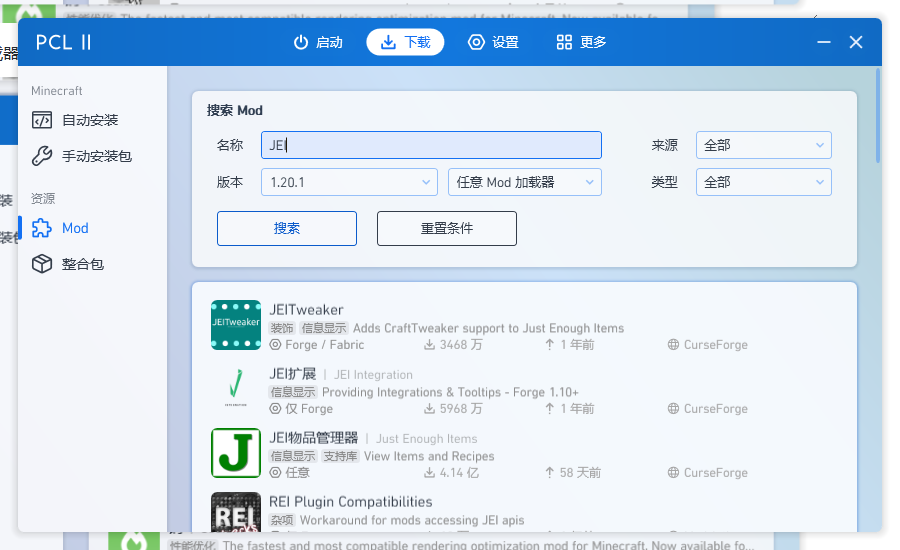Select 手动安装包 wrench entry

tap(96, 156)
